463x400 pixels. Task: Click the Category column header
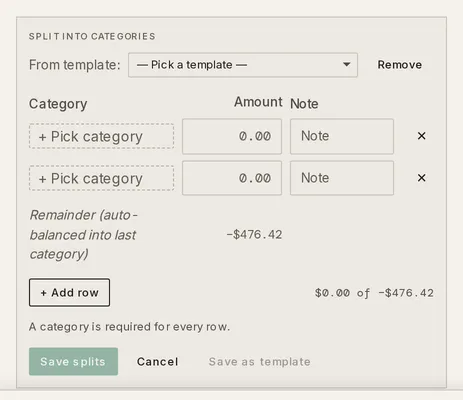(x=58, y=104)
